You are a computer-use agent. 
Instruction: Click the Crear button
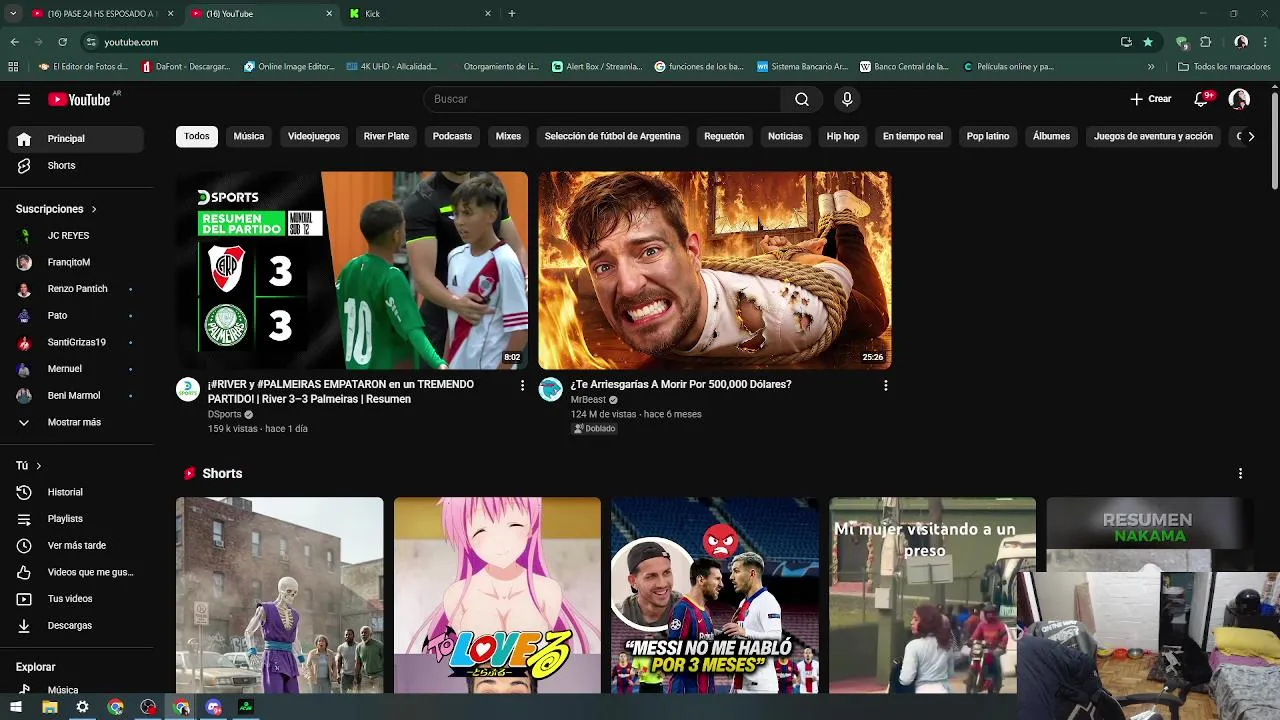tap(1151, 99)
